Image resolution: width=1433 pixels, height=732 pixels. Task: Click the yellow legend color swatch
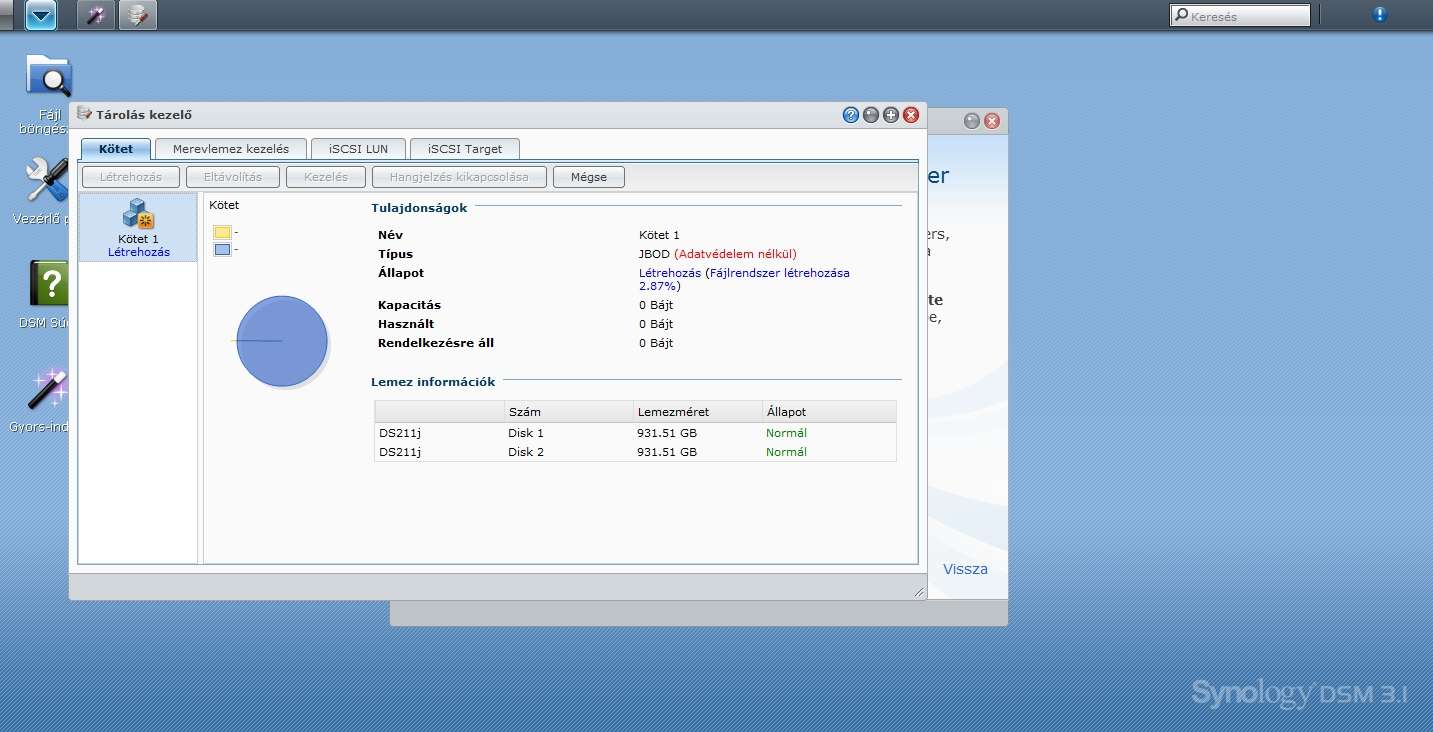pos(222,232)
